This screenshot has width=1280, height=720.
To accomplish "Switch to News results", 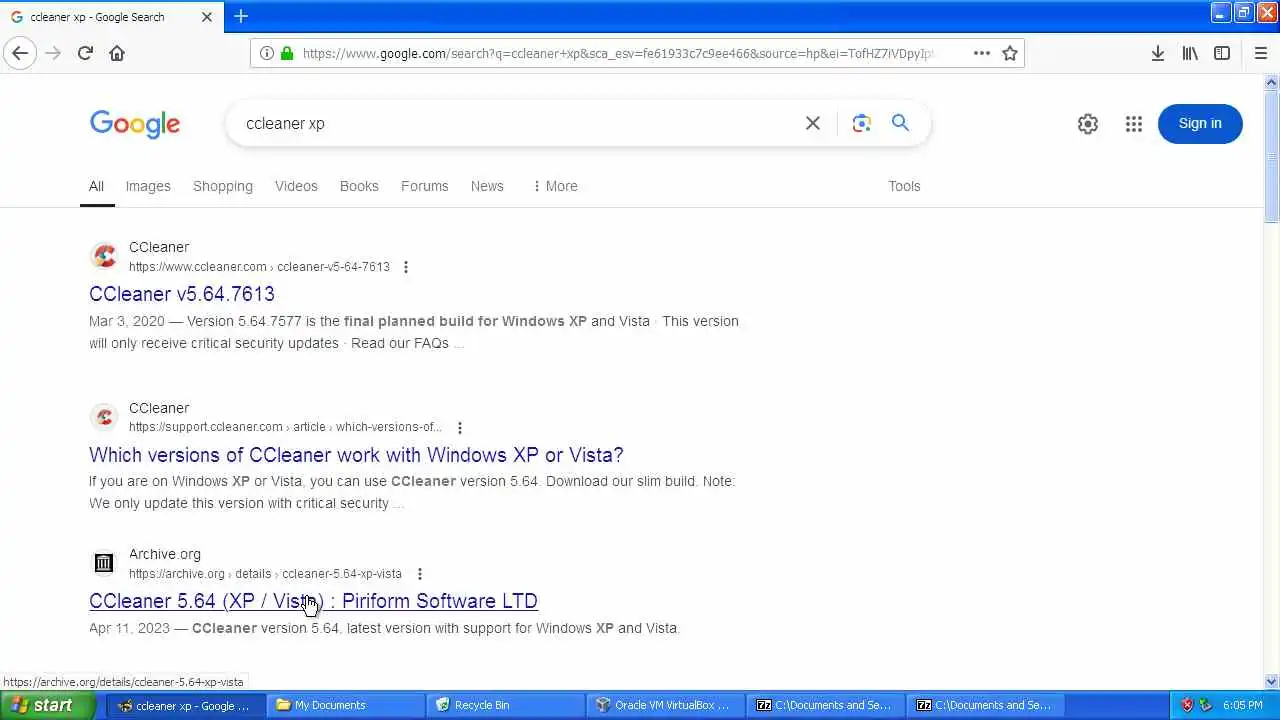I will [x=487, y=186].
